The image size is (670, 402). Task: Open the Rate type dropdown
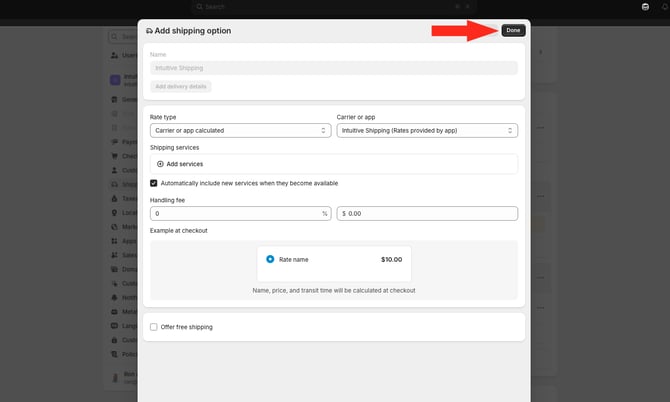[x=241, y=130]
